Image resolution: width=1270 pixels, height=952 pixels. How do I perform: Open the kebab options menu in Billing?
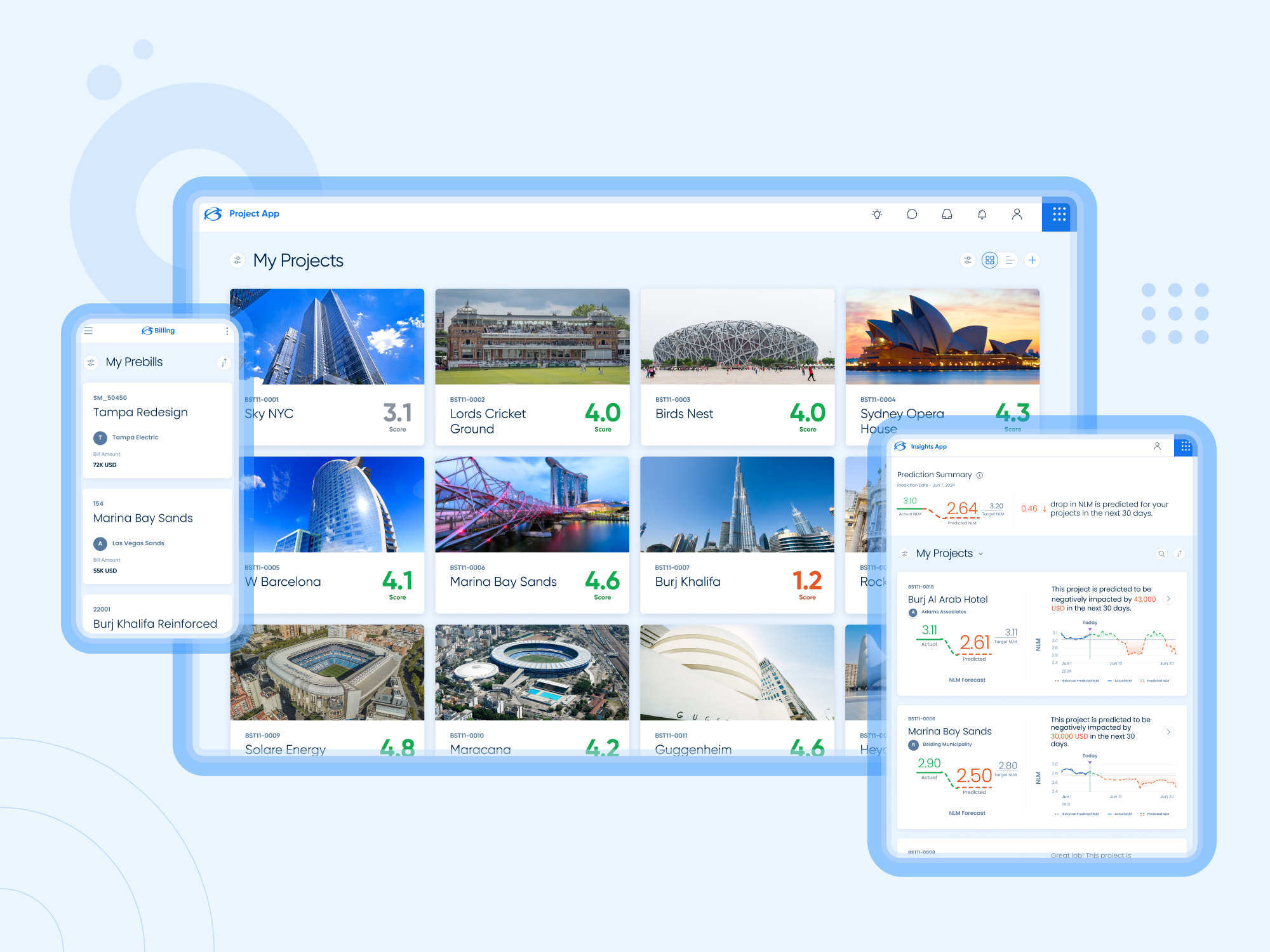[227, 331]
